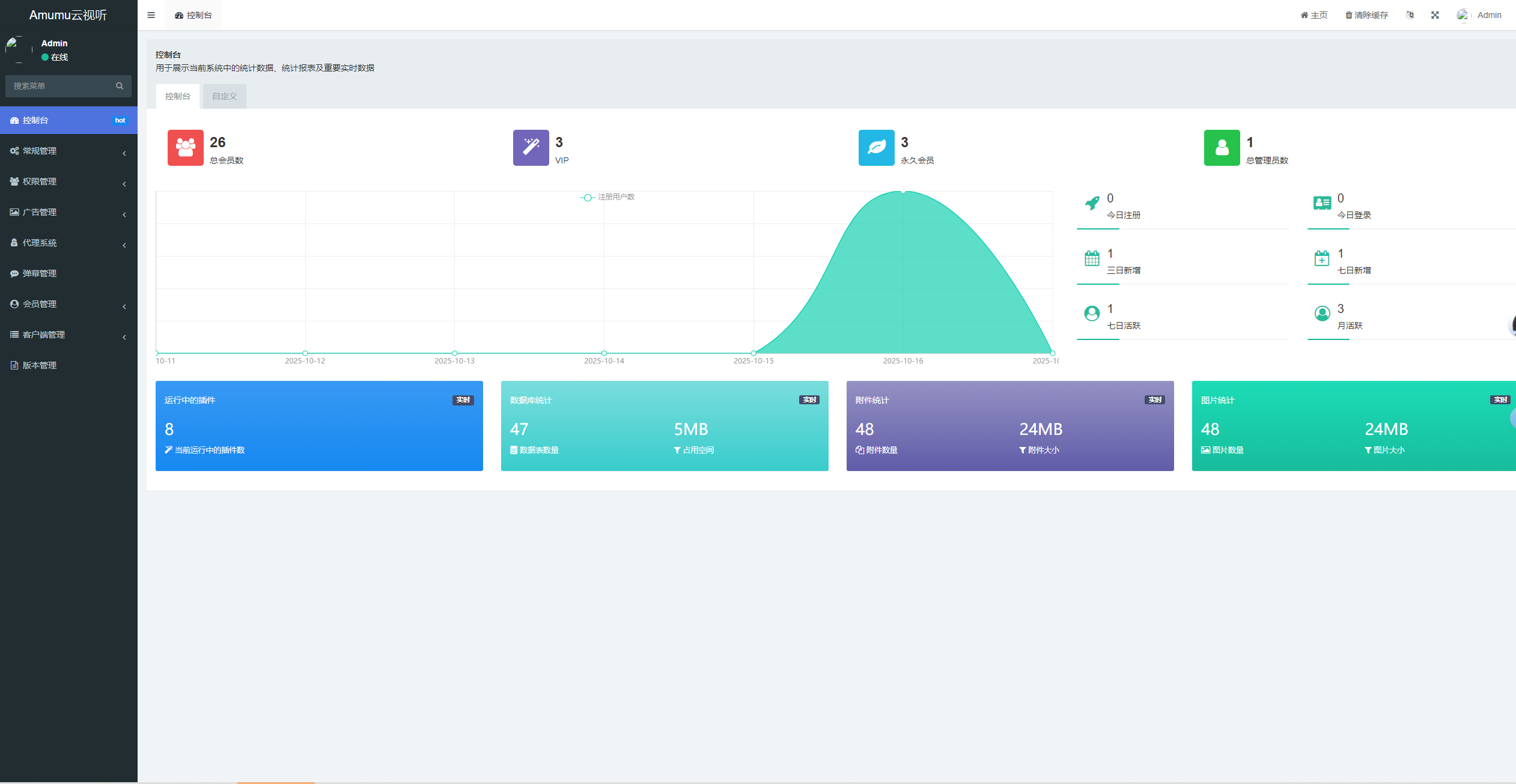Screen dimensions: 1516x784
Task: Click the green total admins icon
Action: [1222, 148]
